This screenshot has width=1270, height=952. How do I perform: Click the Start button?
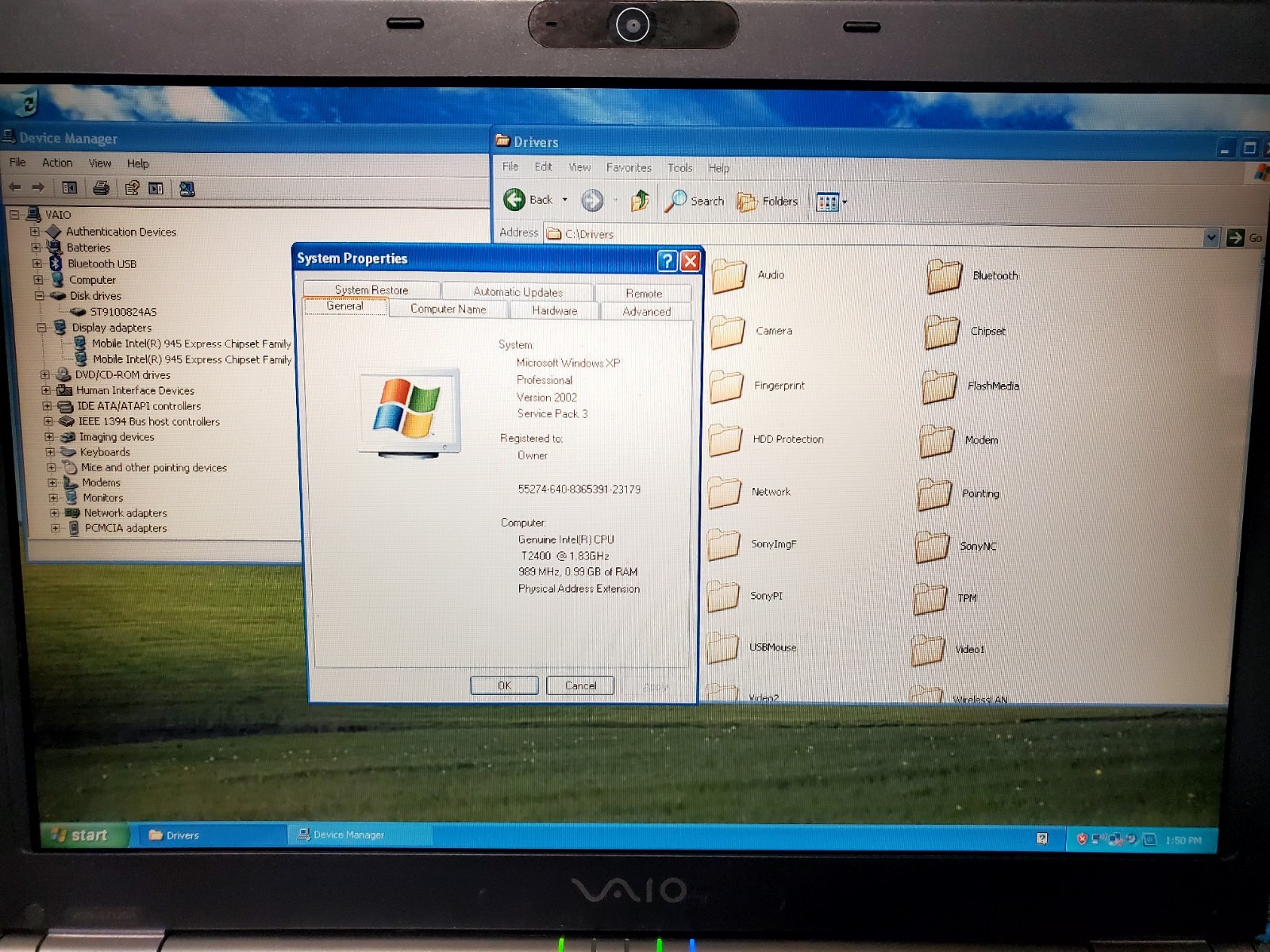pyautogui.click(x=84, y=835)
